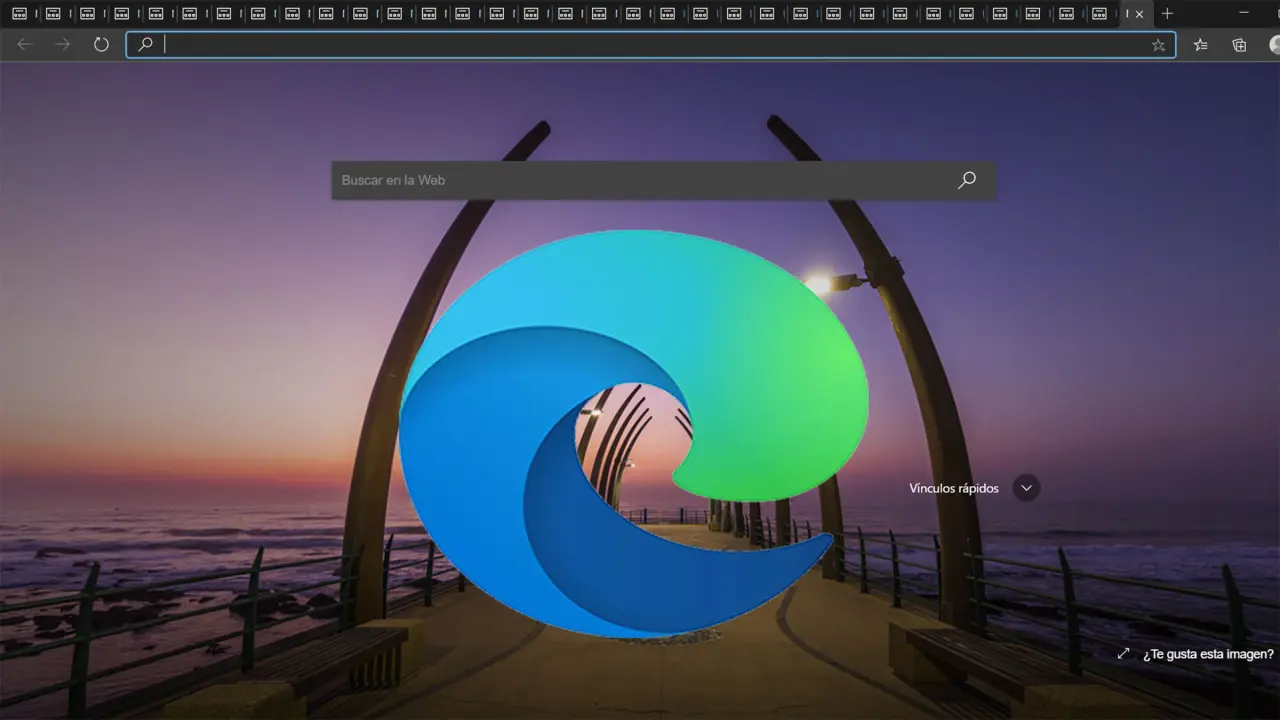Click the web search magnifier button
The width and height of the screenshot is (1280, 720).
[966, 180]
